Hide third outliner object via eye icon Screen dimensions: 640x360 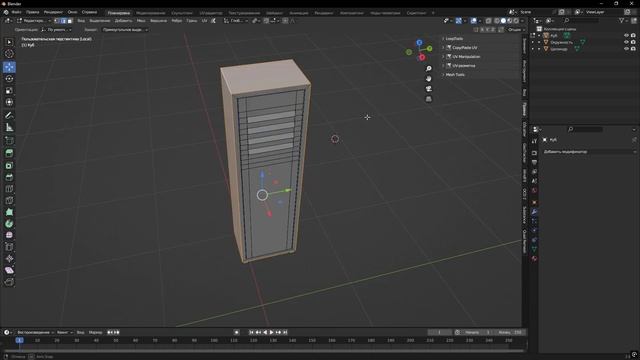pos(626,49)
